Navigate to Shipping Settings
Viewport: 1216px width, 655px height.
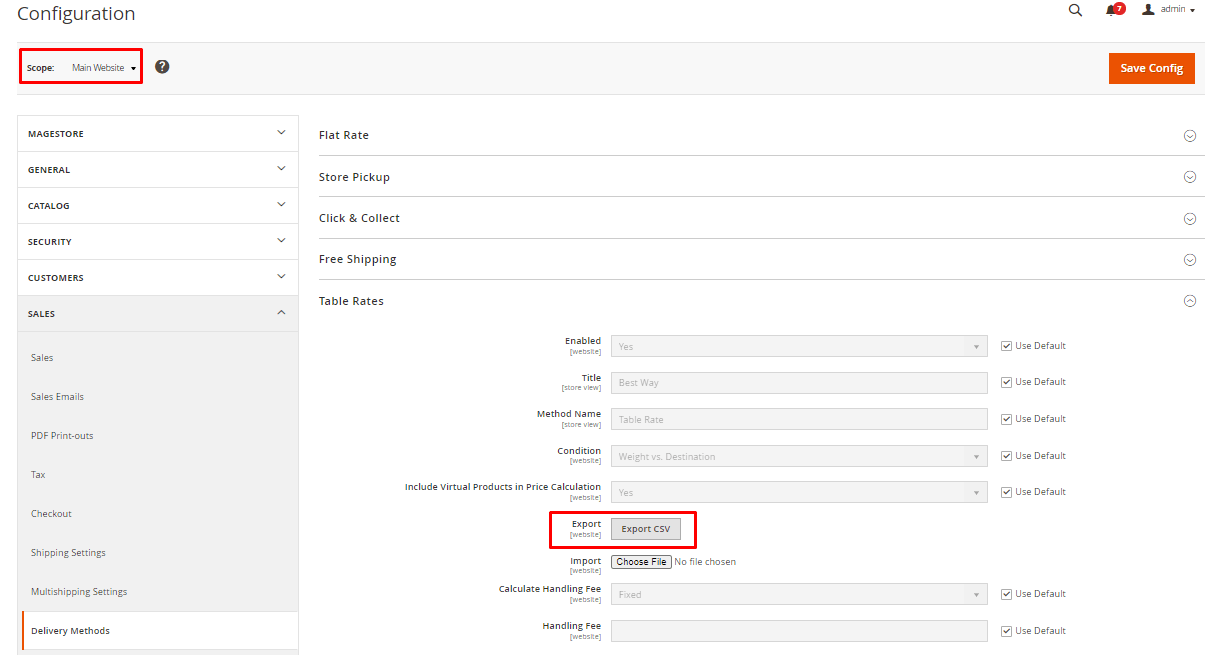coord(66,552)
